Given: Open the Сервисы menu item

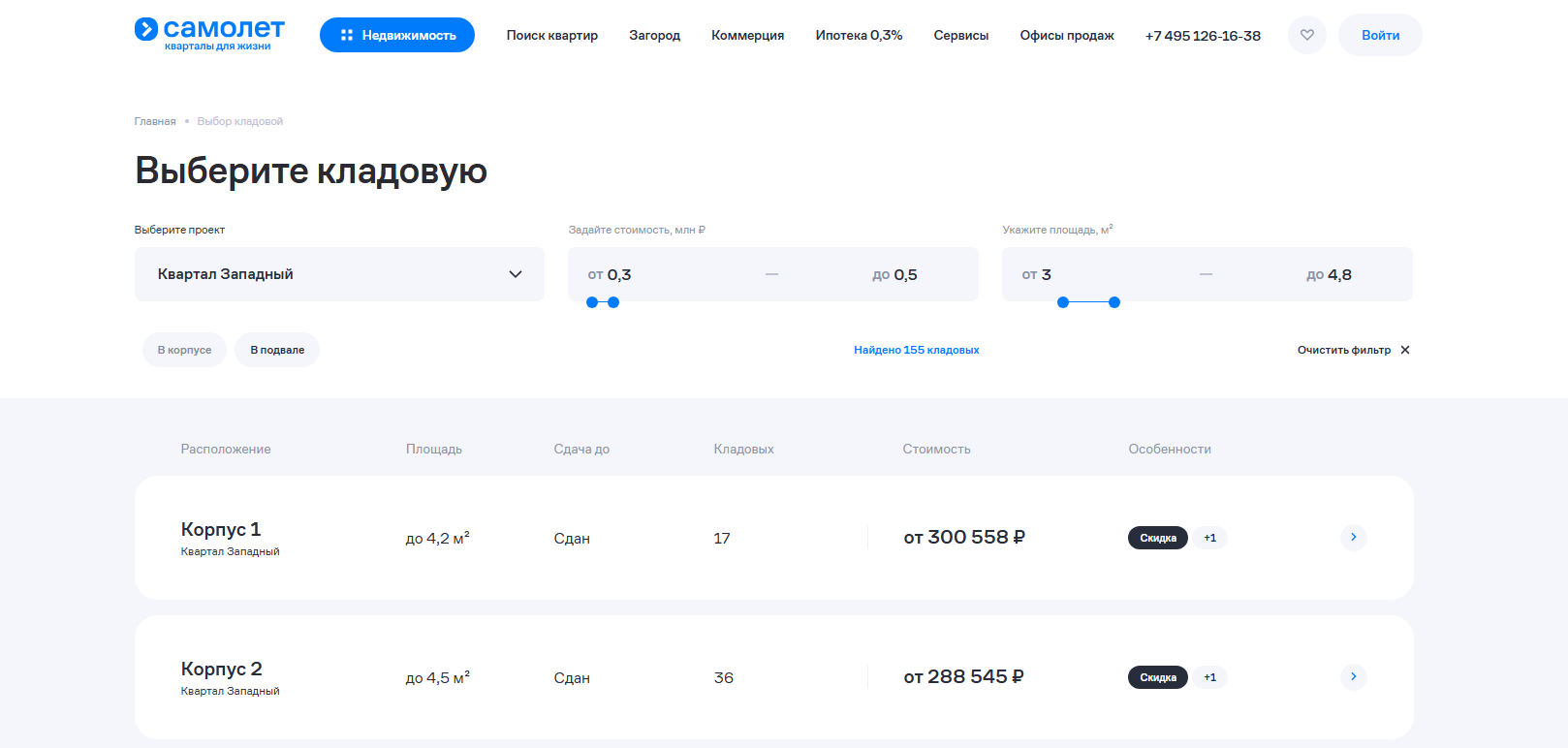Looking at the screenshot, I should tap(961, 35).
